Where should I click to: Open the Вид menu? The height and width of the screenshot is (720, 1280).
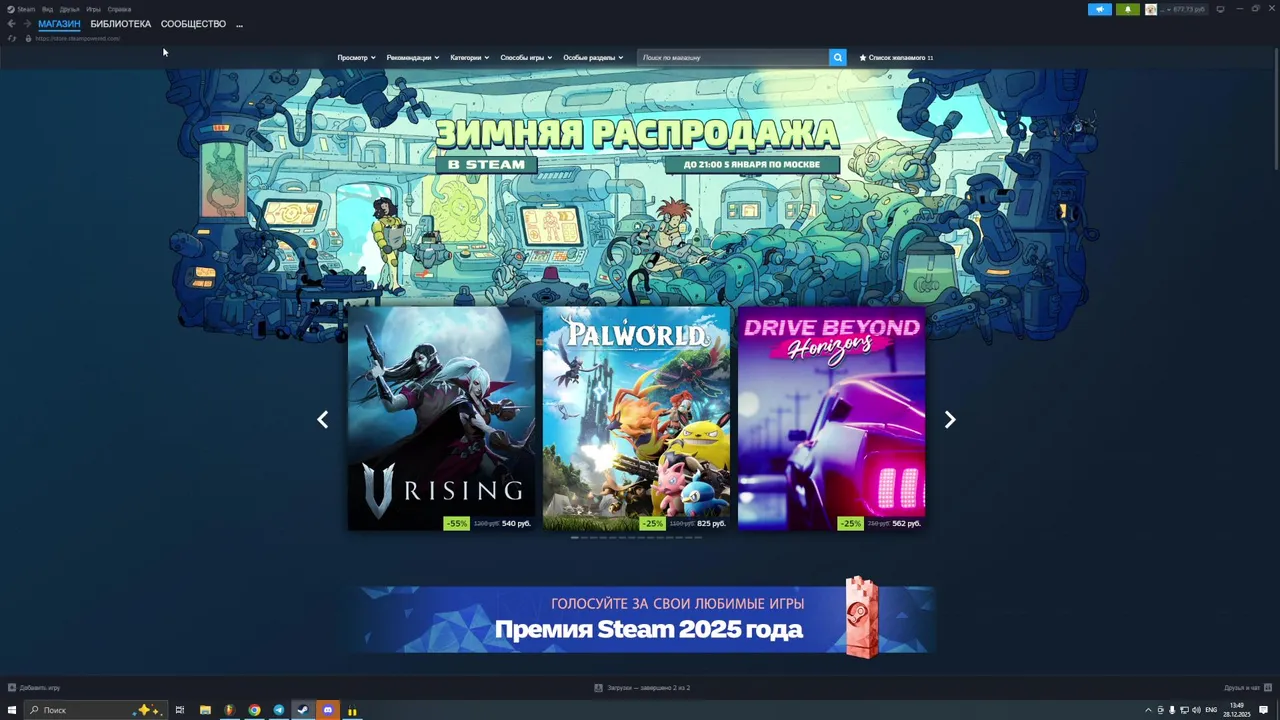point(47,9)
